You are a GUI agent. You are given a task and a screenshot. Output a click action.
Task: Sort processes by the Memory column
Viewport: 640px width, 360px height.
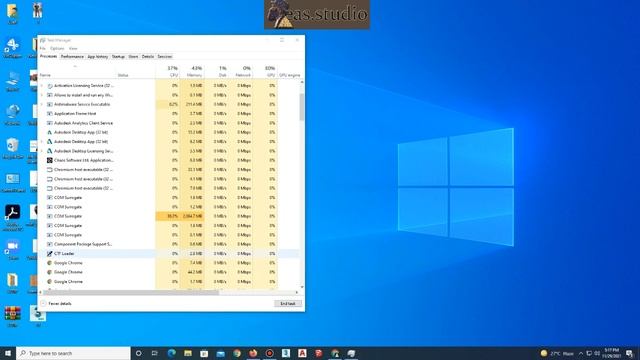coord(192,71)
